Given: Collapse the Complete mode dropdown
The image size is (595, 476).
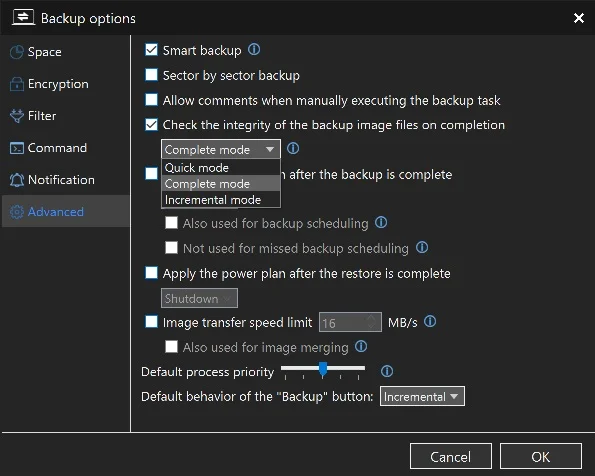Looking at the screenshot, I should click(221, 149).
